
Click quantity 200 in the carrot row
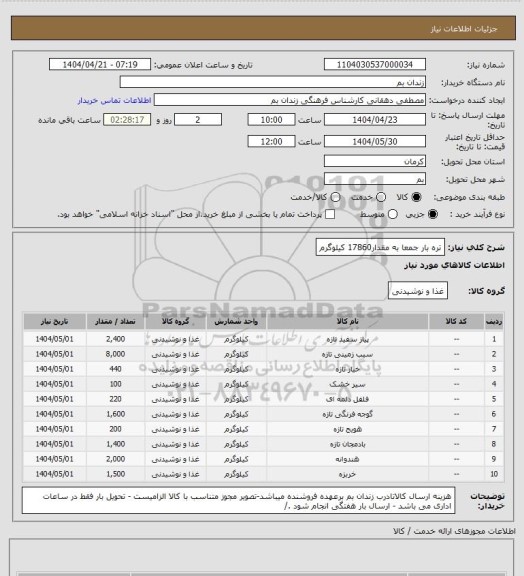[x=115, y=429]
